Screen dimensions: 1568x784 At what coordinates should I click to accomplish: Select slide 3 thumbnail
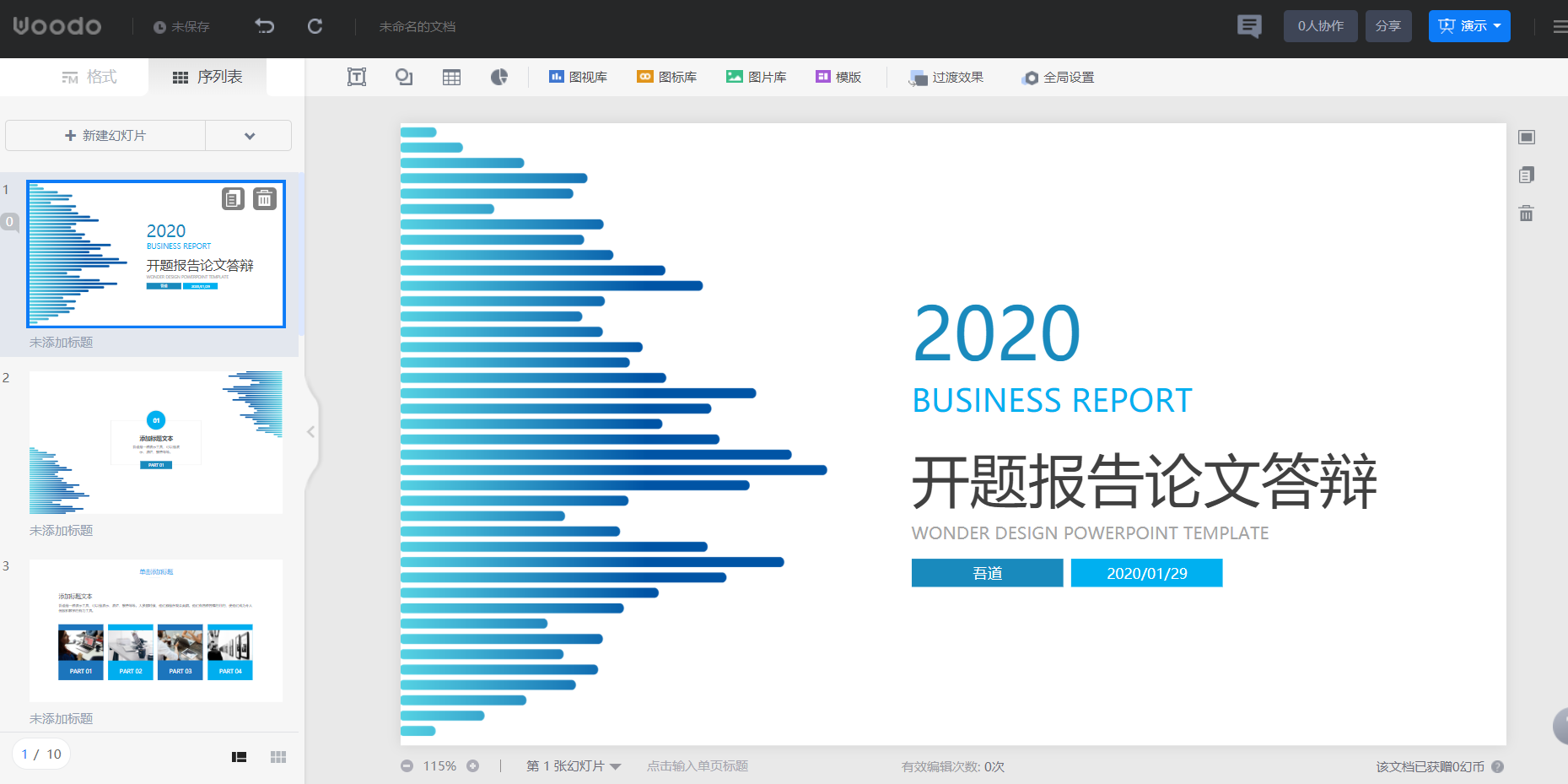point(156,630)
